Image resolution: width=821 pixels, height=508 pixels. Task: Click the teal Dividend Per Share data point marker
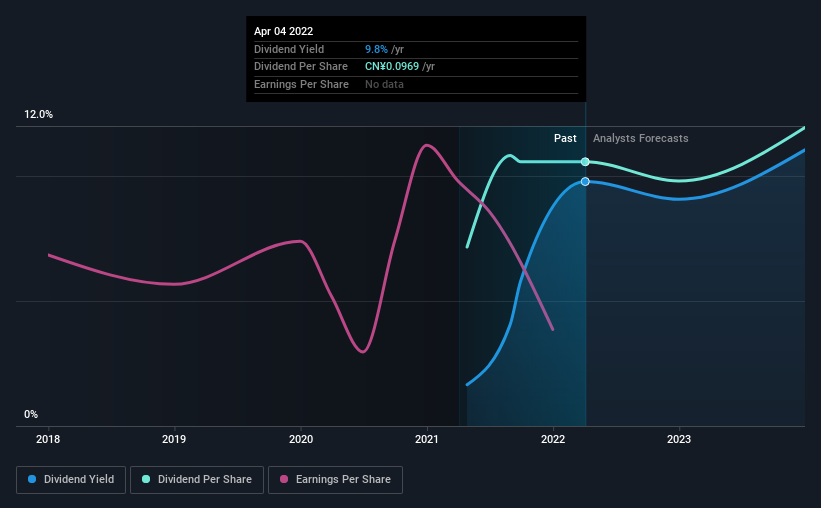[585, 162]
